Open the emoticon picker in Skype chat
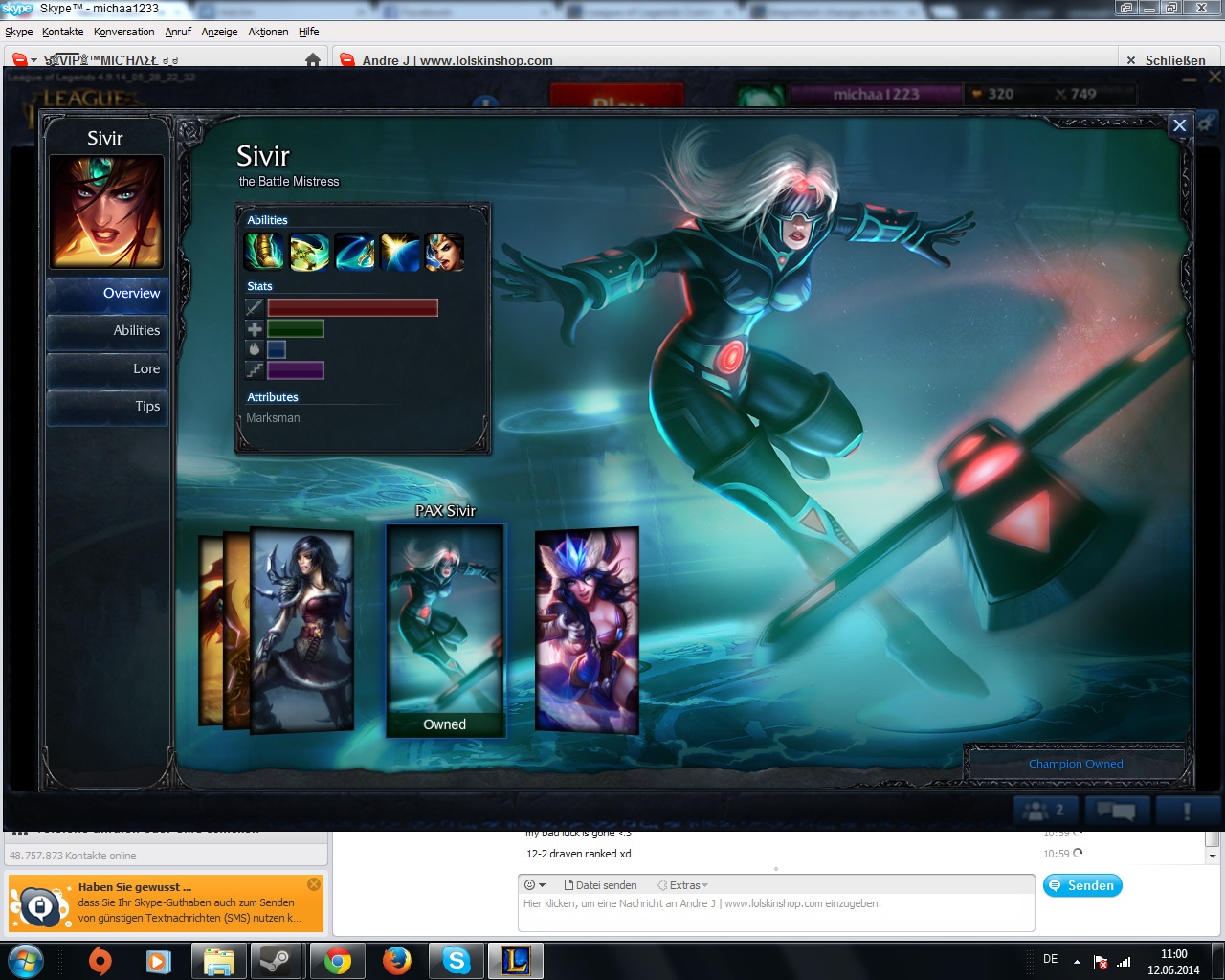The image size is (1225, 980). click(x=535, y=885)
